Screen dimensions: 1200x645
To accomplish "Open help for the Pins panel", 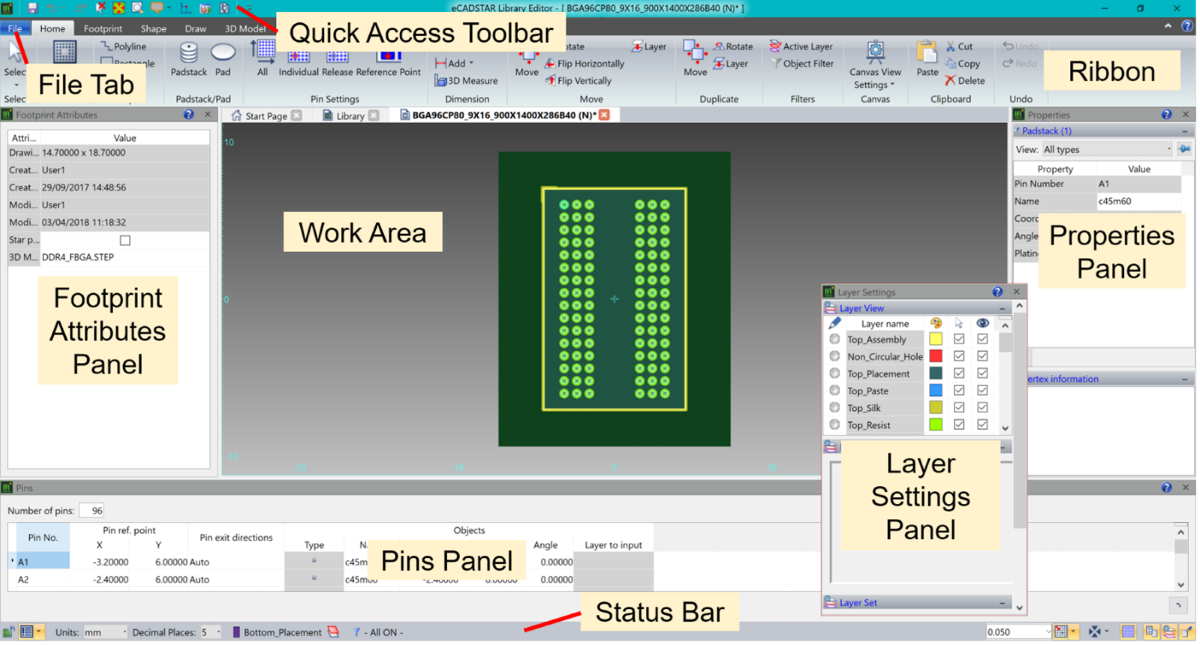I will point(1166,488).
